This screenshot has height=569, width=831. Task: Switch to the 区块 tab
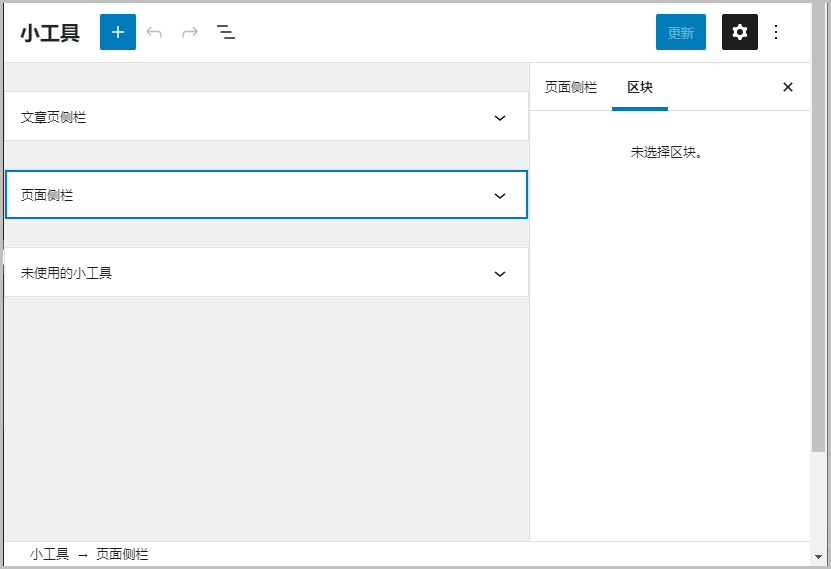[x=640, y=87]
